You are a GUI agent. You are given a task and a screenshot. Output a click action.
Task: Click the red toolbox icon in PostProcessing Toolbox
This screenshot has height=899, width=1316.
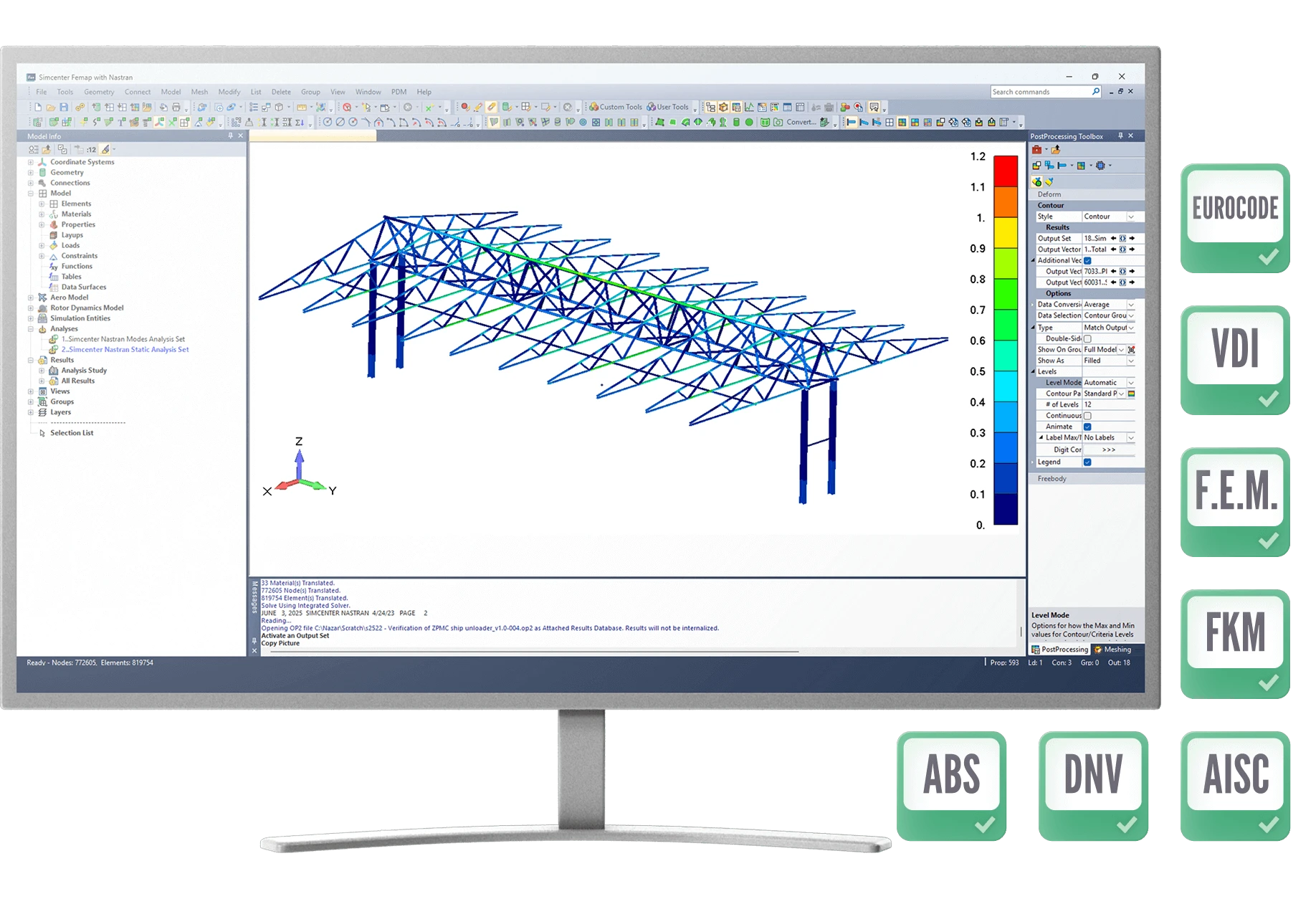click(1036, 149)
